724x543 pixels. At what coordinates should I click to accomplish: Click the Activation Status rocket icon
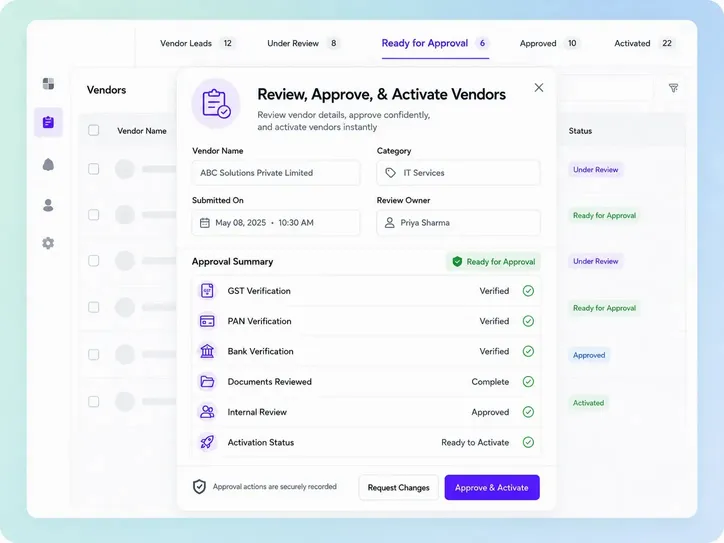(x=207, y=442)
